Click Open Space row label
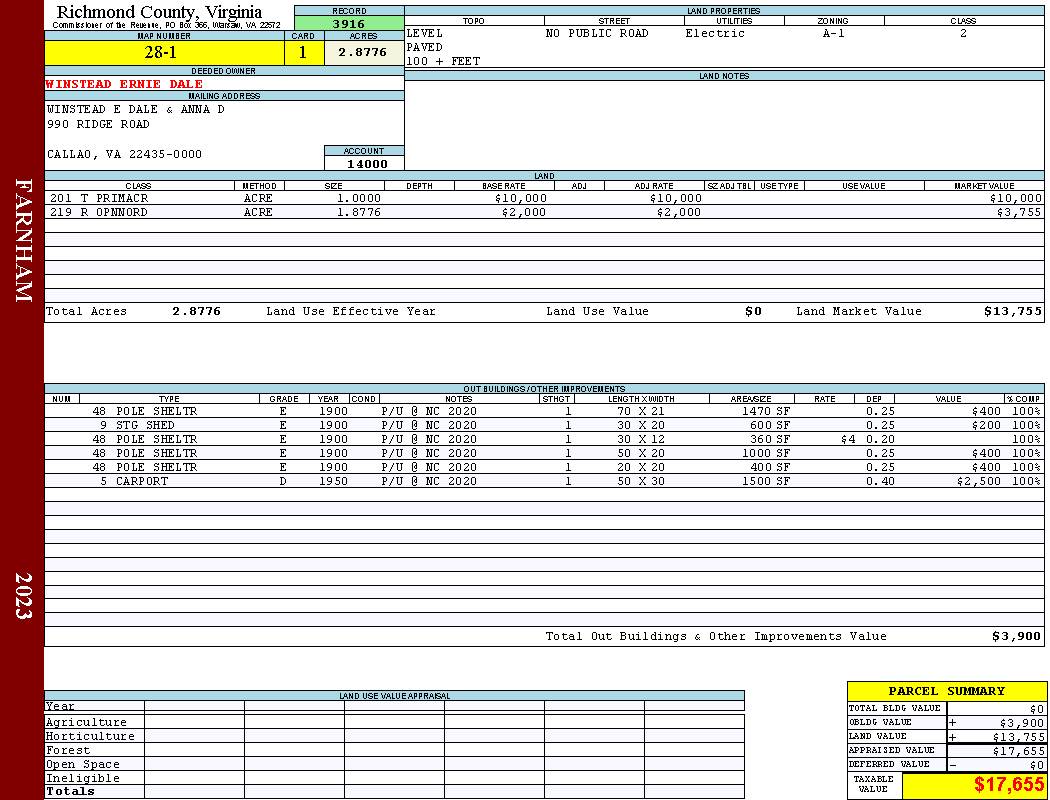This screenshot has width=1050, height=800. pyautogui.click(x=82, y=765)
